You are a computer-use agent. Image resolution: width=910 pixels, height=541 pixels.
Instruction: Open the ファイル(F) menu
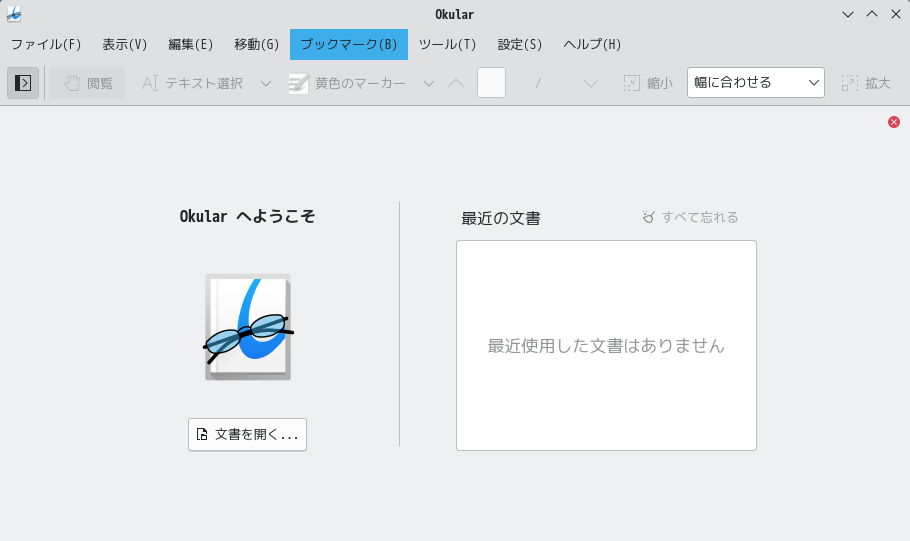[x=46, y=44]
